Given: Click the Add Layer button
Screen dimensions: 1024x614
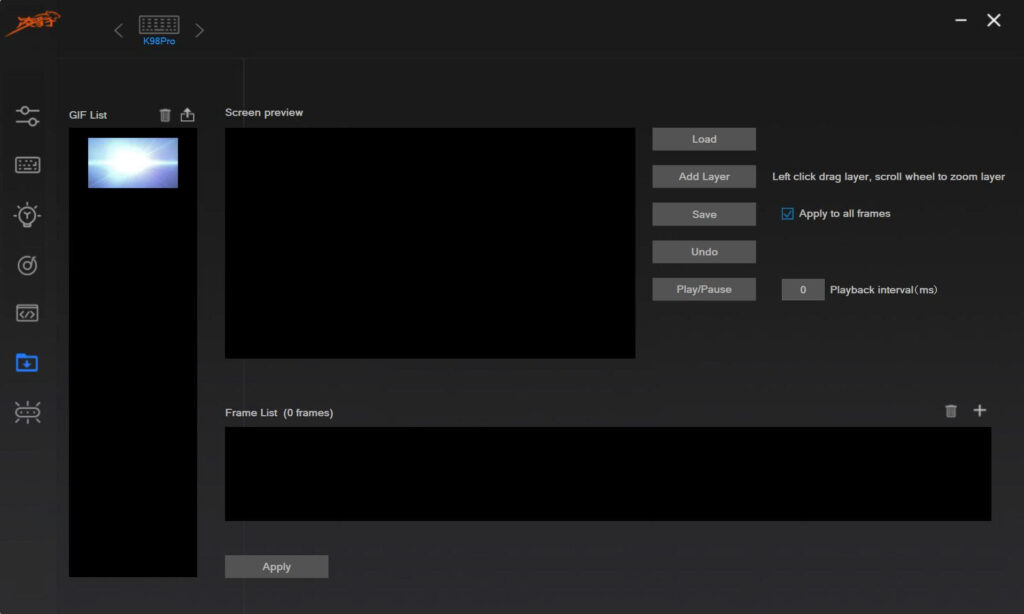Looking at the screenshot, I should coord(704,176).
